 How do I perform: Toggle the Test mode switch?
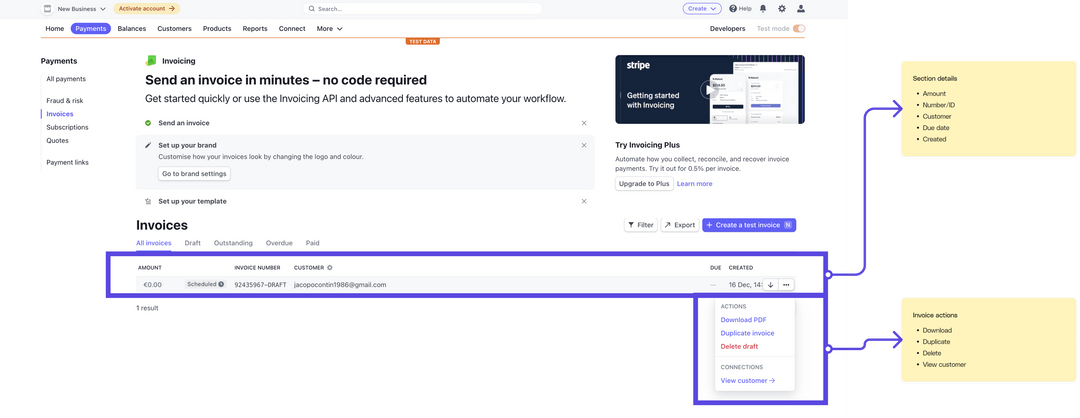pyautogui.click(x=798, y=29)
